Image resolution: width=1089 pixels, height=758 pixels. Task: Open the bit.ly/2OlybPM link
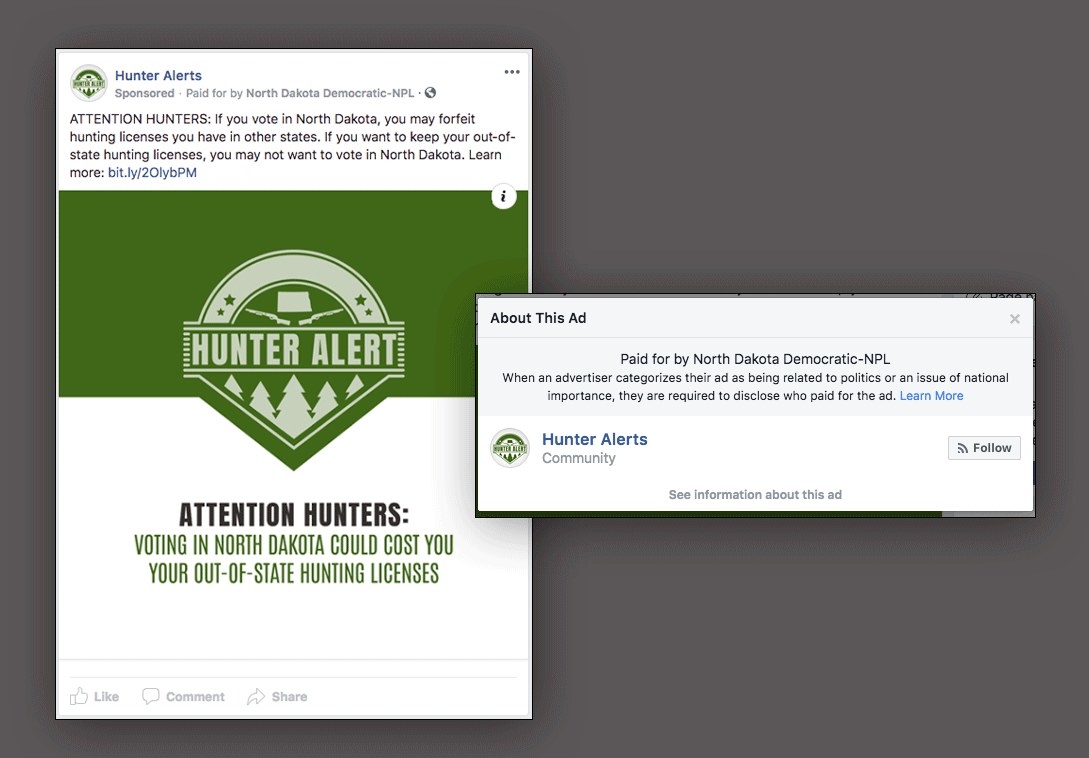(x=152, y=172)
